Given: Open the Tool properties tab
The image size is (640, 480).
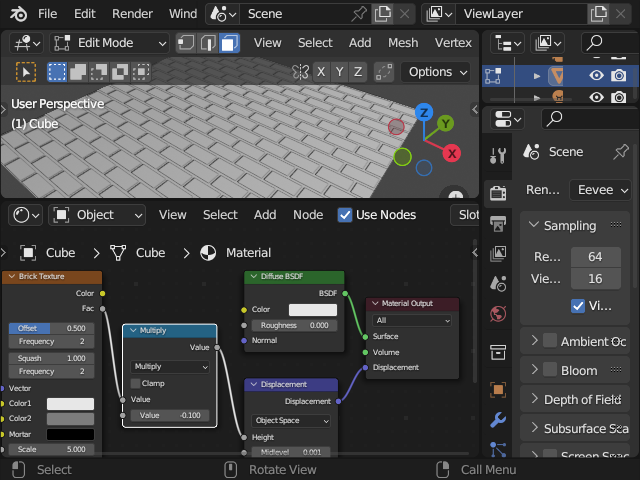Looking at the screenshot, I should coord(498,155).
